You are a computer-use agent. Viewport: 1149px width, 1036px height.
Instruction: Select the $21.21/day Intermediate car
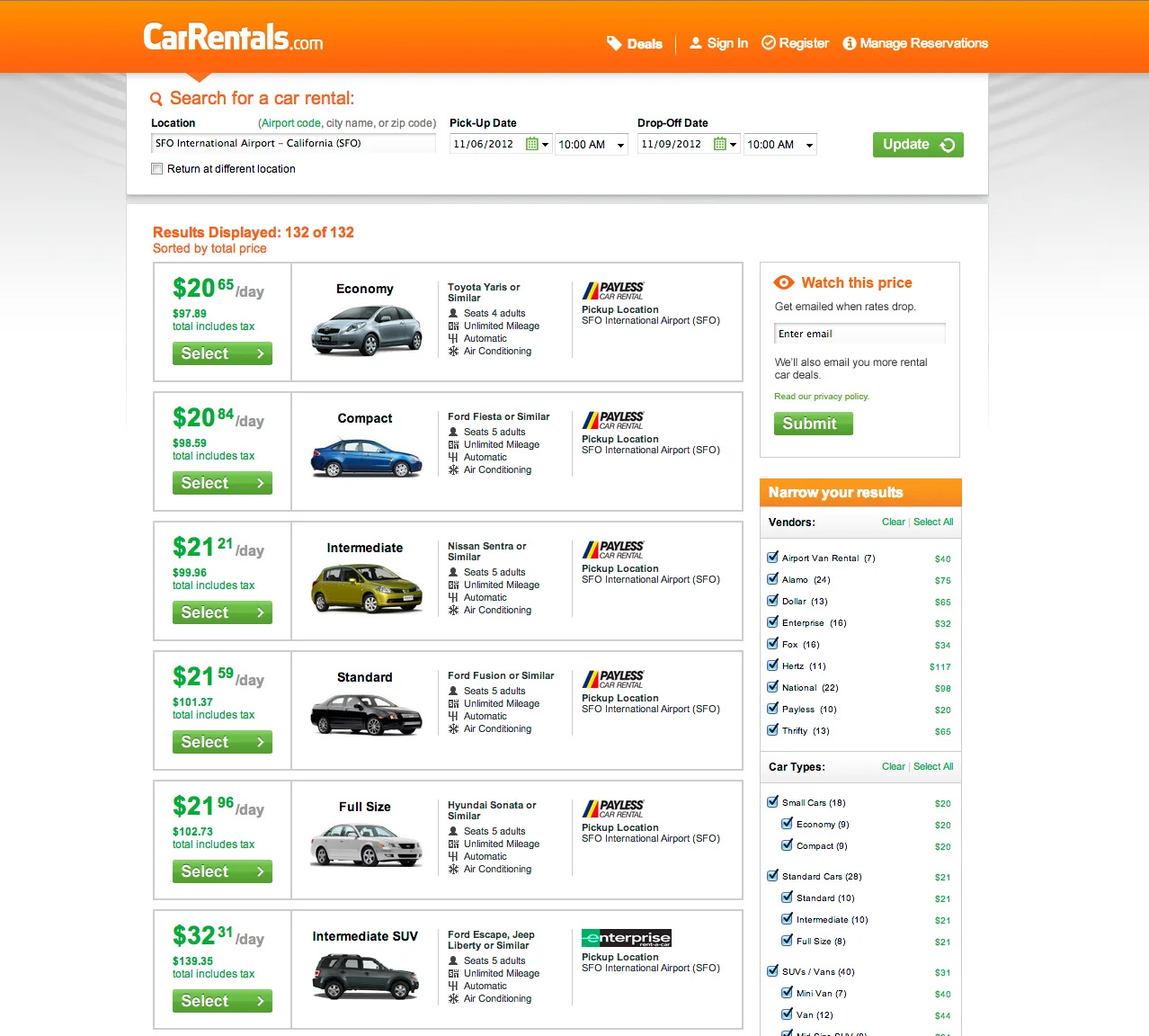click(222, 612)
